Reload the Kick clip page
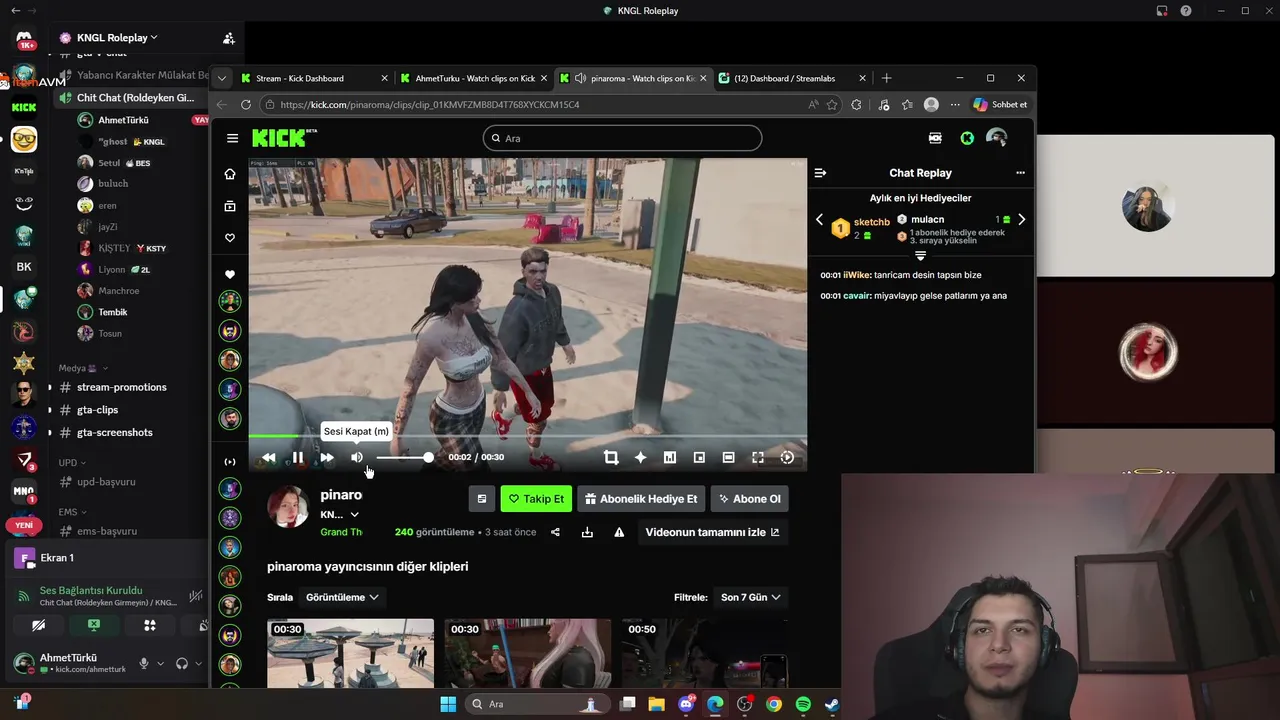 tap(245, 104)
